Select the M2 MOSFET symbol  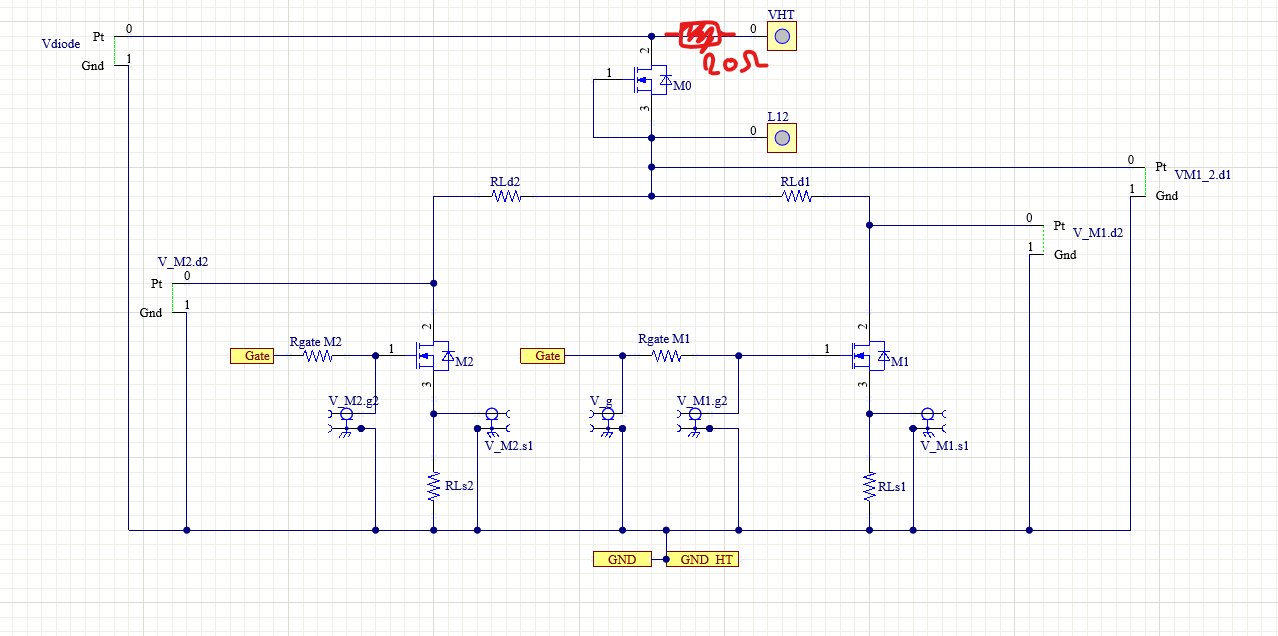tap(434, 356)
